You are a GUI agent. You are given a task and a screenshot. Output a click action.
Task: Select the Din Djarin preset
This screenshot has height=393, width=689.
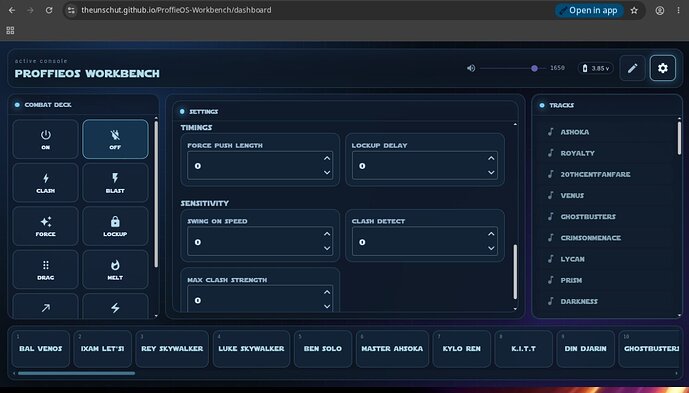click(x=585, y=349)
